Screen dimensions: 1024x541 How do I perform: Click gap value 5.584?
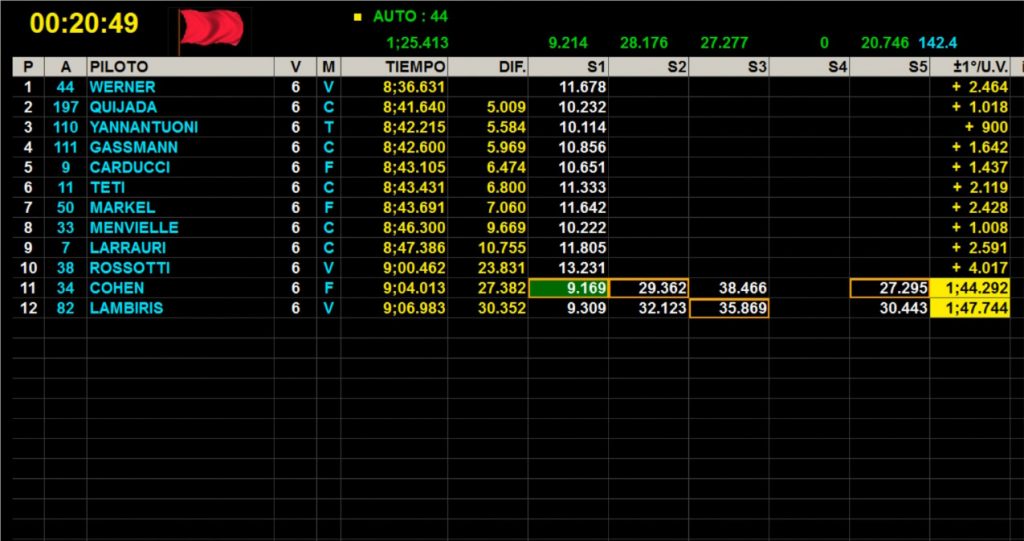pyautogui.click(x=506, y=127)
